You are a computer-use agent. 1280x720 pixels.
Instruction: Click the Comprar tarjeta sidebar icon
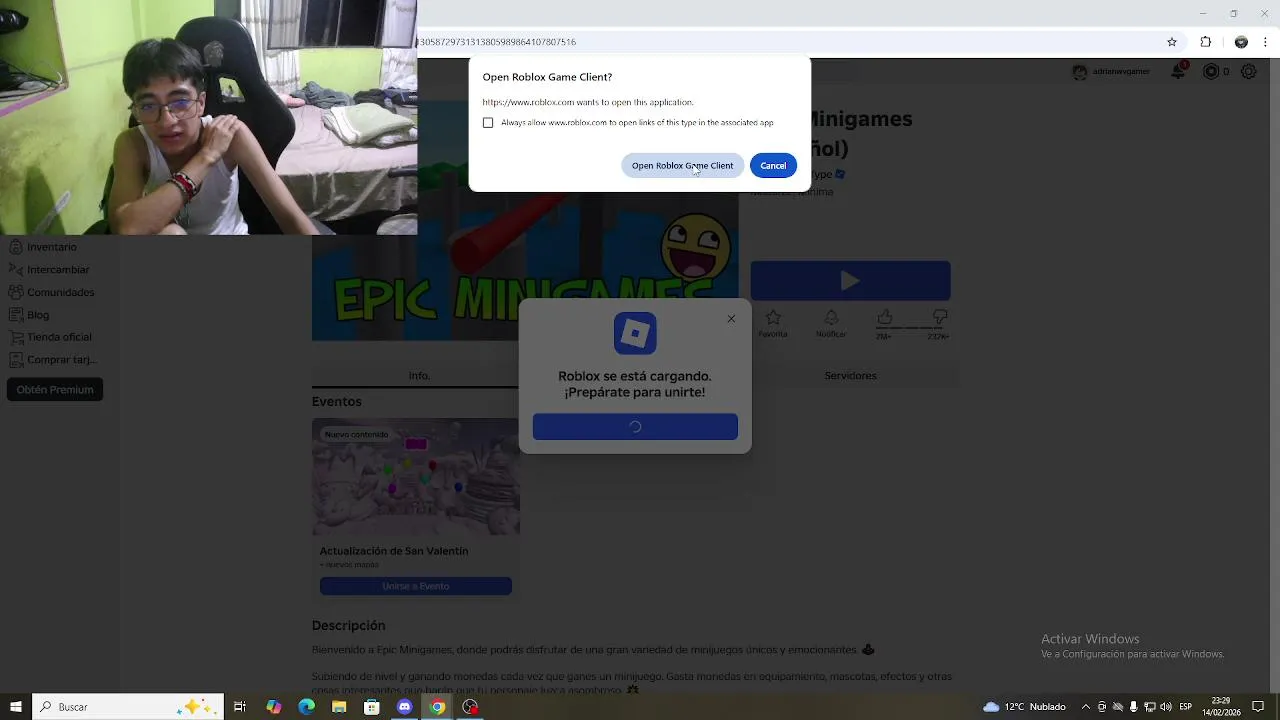[16, 360]
